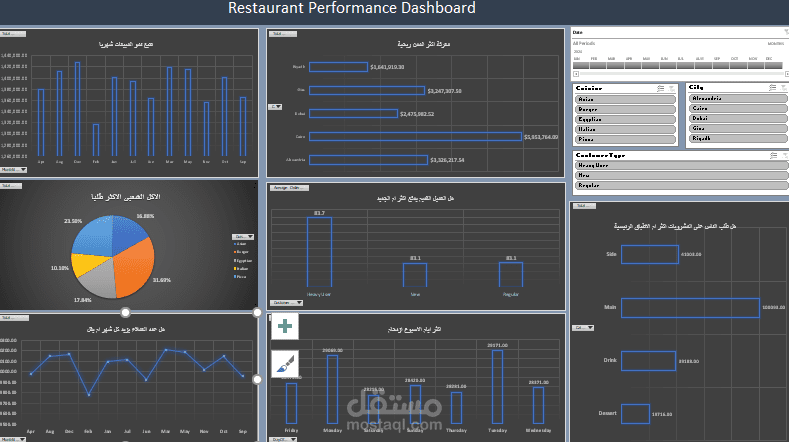
Task: Filter by Riyadh in the City slicer
Action: [x=738, y=138]
